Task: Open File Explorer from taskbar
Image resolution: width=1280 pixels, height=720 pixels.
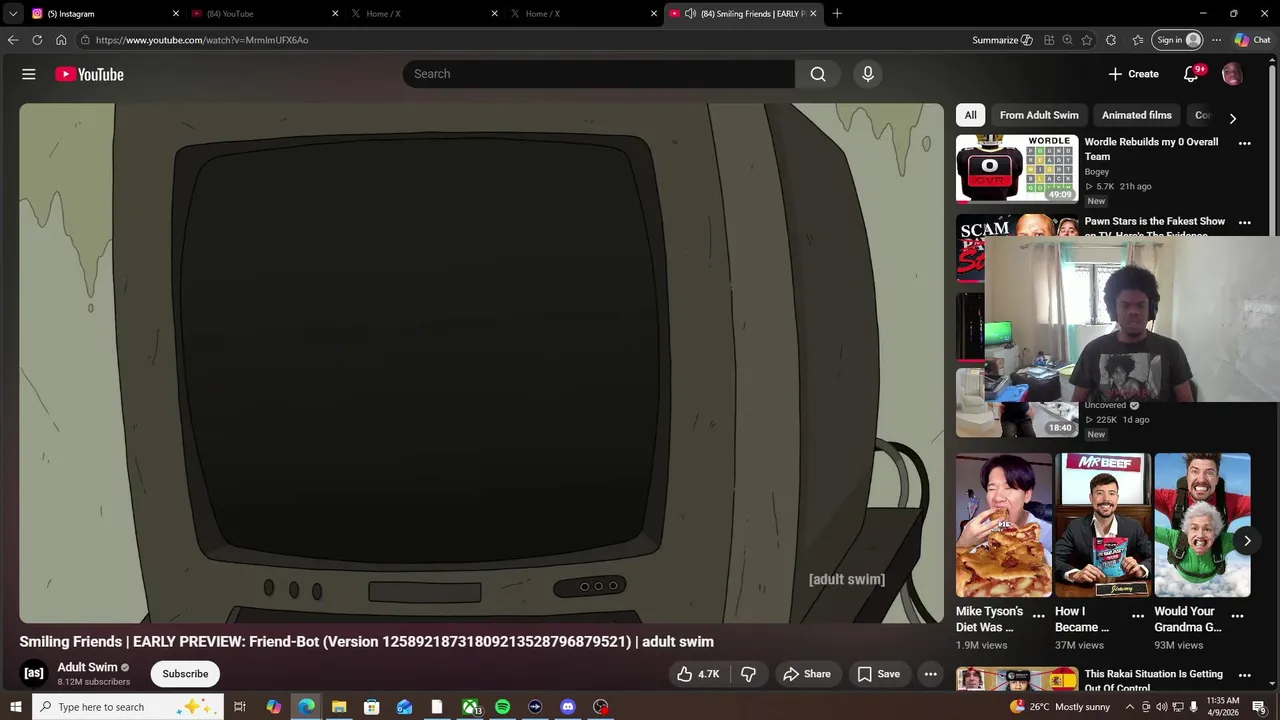Action: click(339, 707)
